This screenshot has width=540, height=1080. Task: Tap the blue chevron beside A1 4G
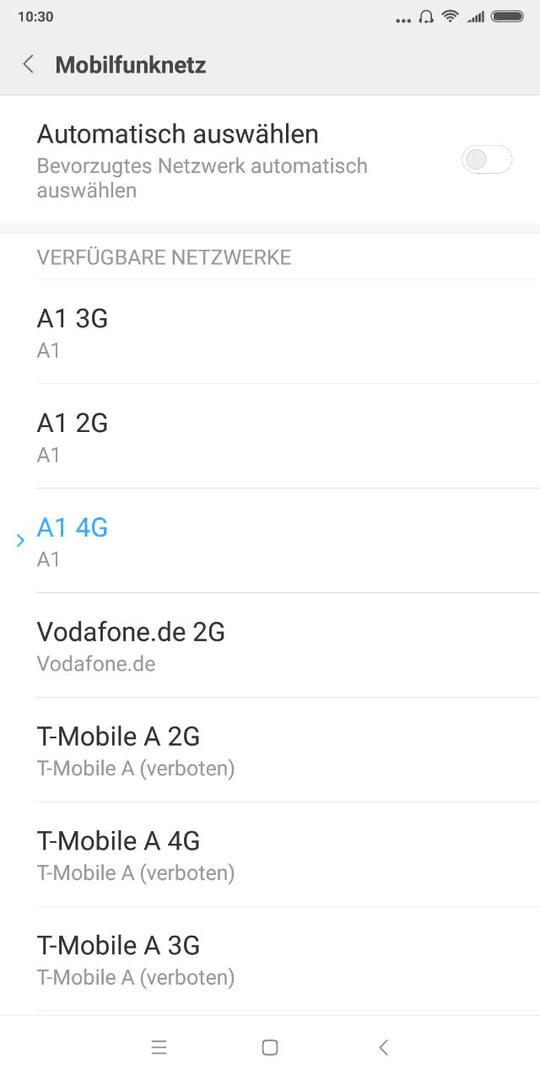20,541
